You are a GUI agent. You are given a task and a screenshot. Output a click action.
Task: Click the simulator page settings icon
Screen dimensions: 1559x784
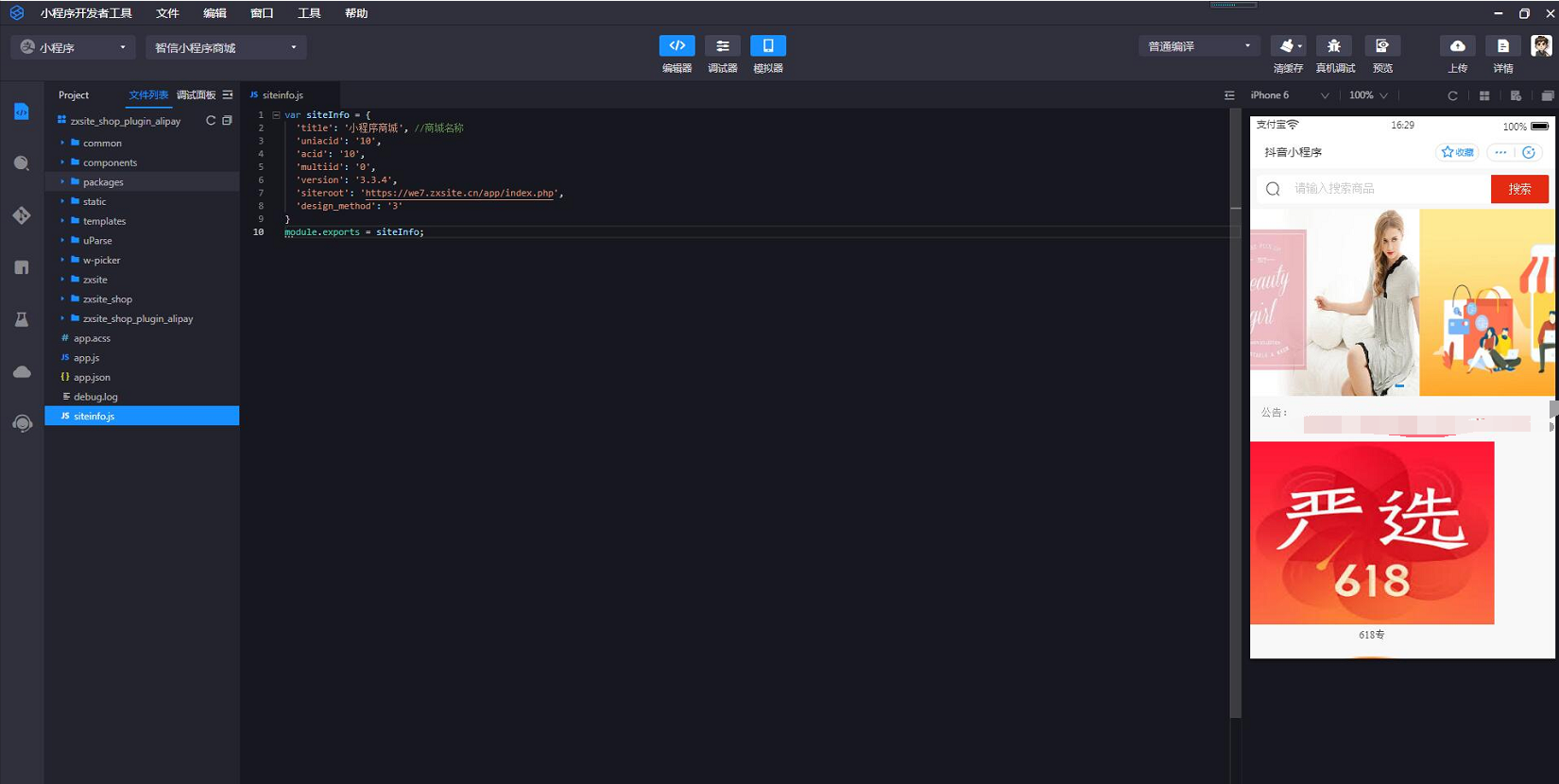click(1516, 95)
